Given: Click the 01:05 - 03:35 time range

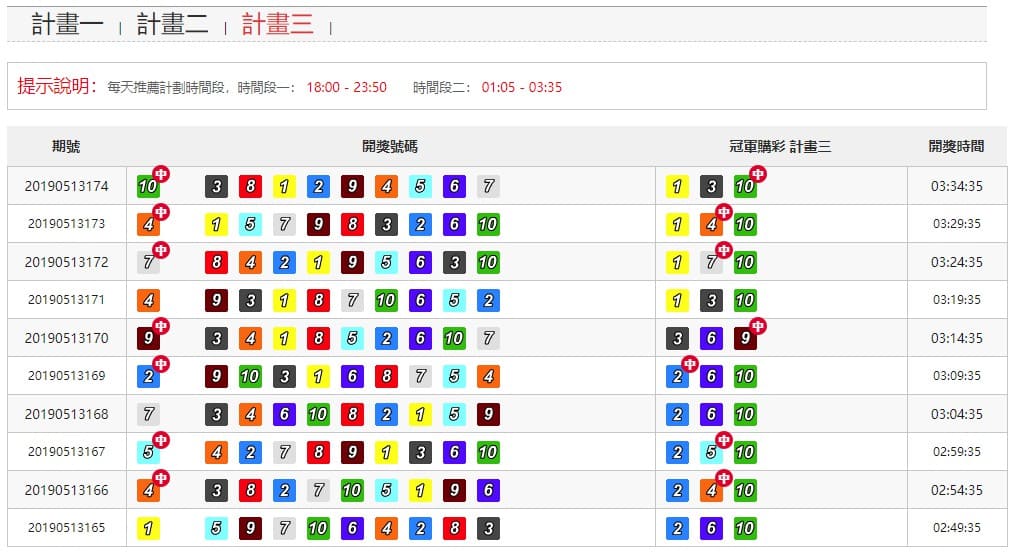Looking at the screenshot, I should tap(522, 87).
